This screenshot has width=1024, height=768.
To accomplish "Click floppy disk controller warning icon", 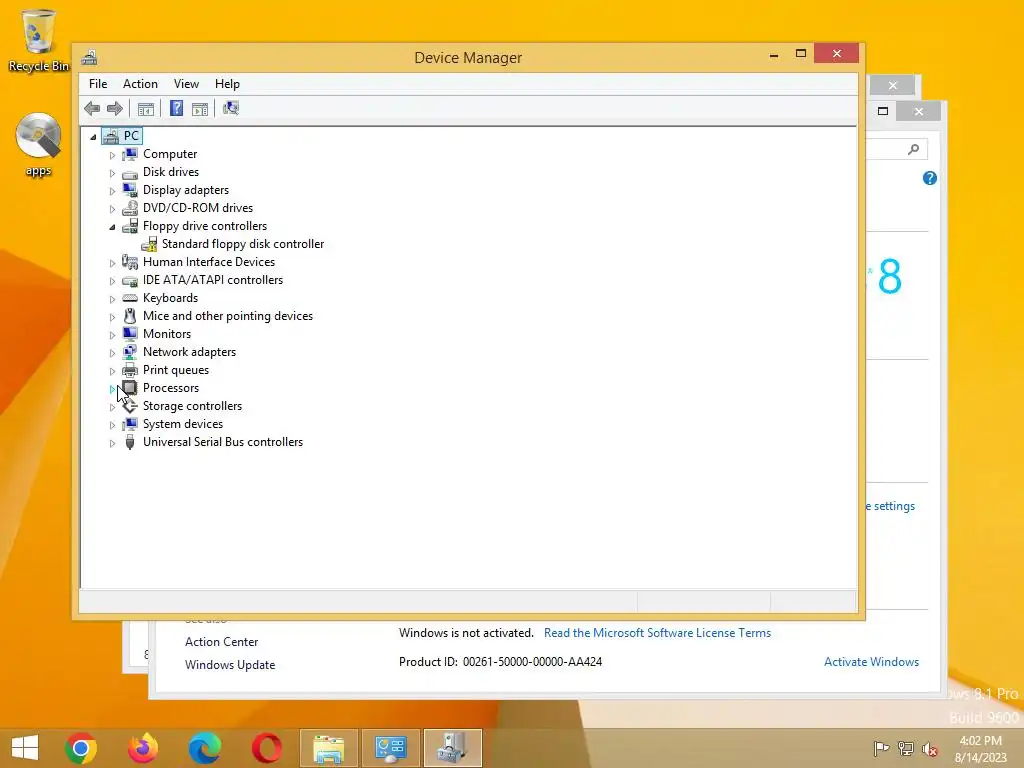I will pyautogui.click(x=149, y=244).
